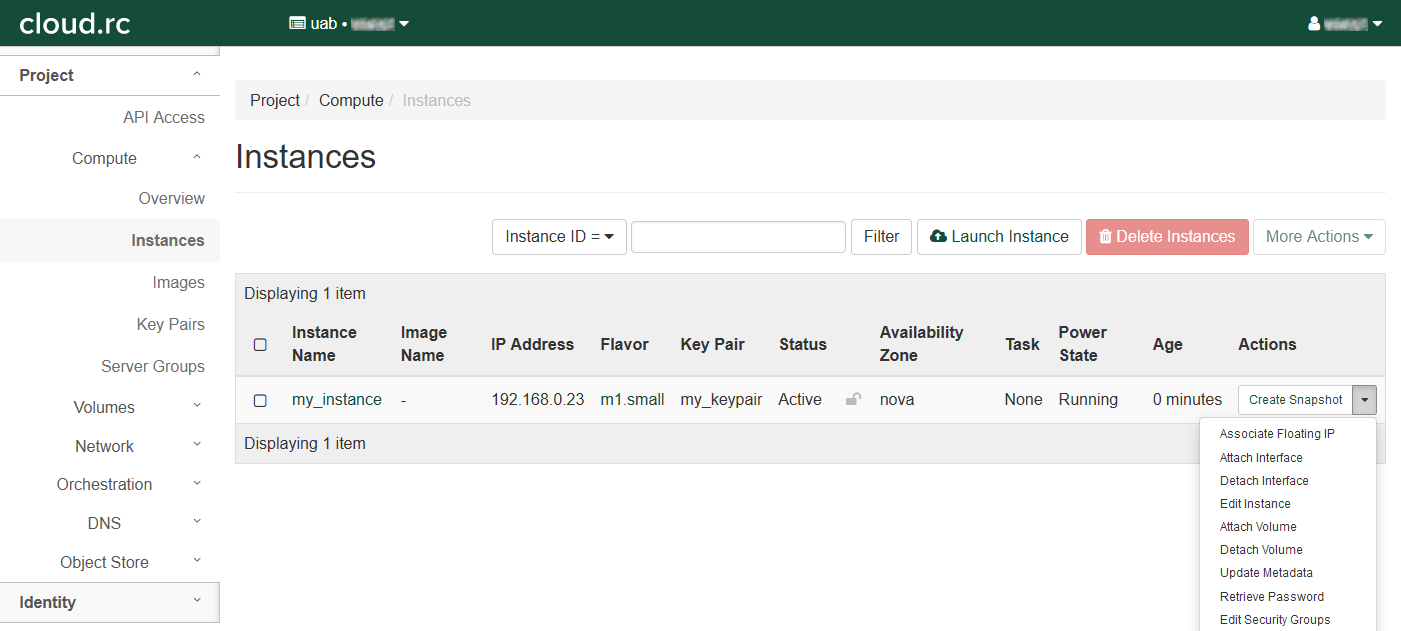Open the my_instance details link
Screen dimensions: 1401x631
pyautogui.click(x=336, y=400)
